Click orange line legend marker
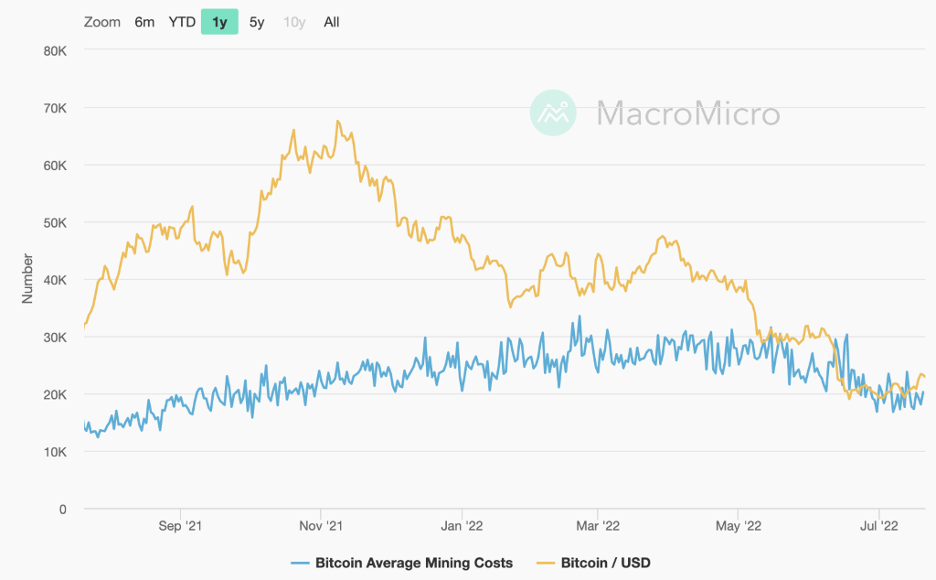This screenshot has width=936, height=580. (546, 563)
